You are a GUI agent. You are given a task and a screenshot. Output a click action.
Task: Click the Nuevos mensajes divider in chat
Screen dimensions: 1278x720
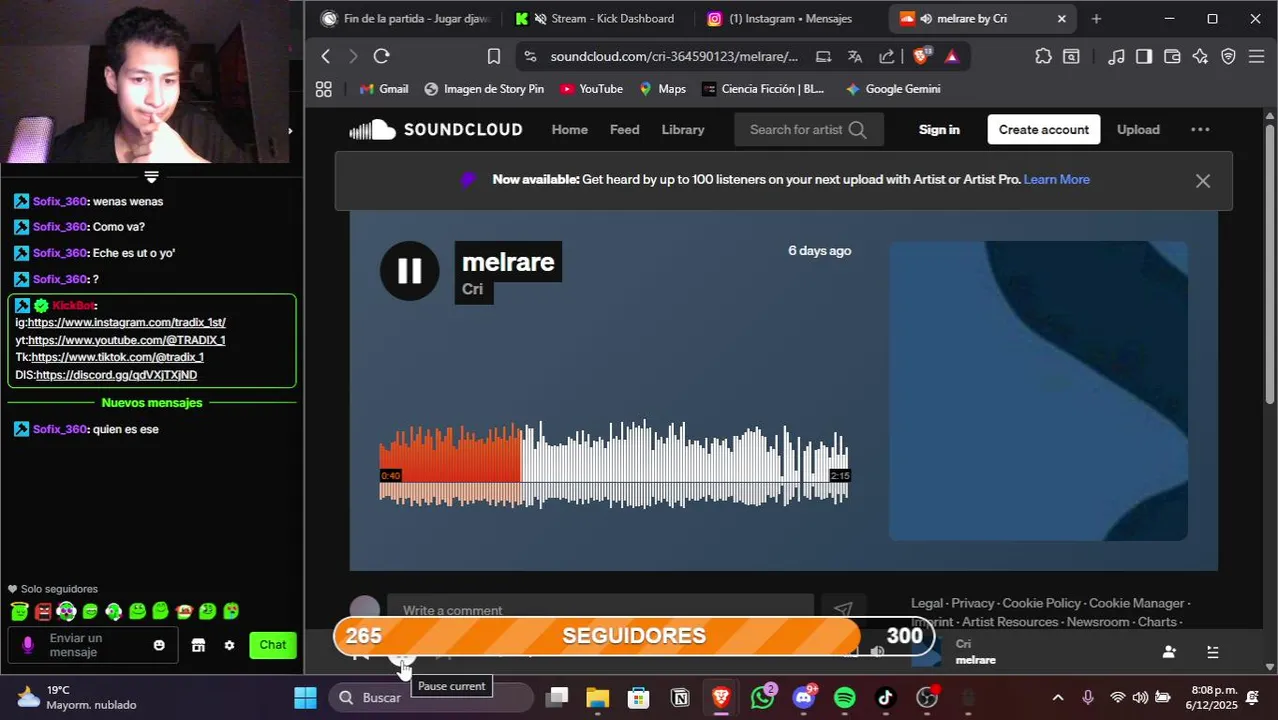[x=152, y=403]
